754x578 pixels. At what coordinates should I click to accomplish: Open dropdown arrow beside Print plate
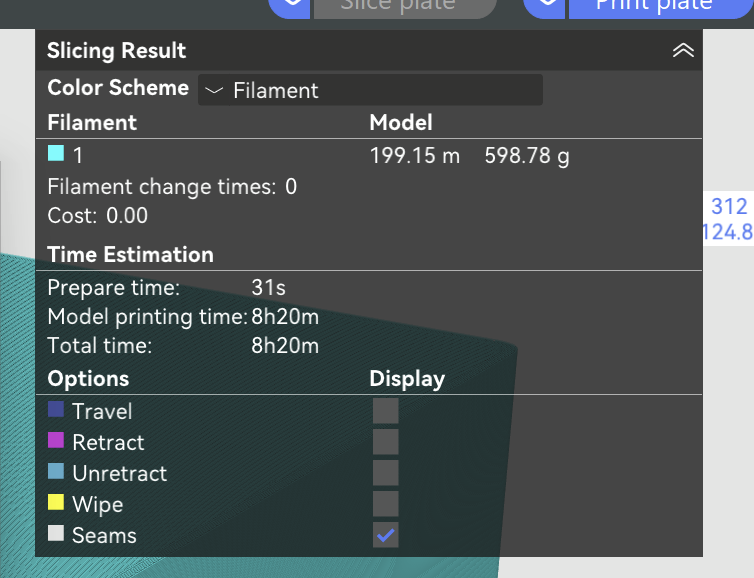(545, 7)
